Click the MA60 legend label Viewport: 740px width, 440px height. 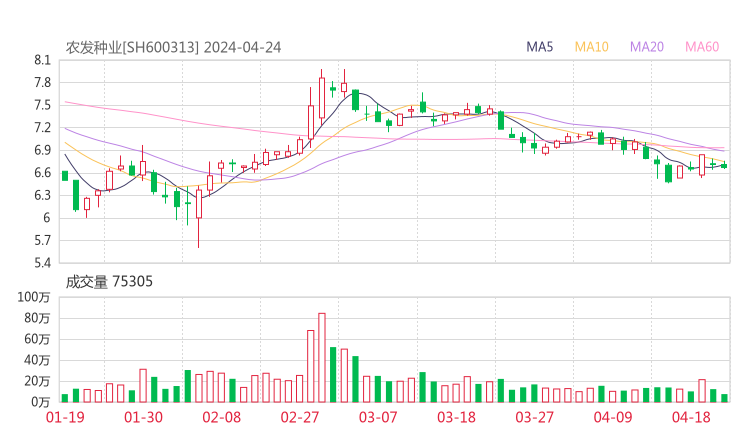click(x=702, y=47)
